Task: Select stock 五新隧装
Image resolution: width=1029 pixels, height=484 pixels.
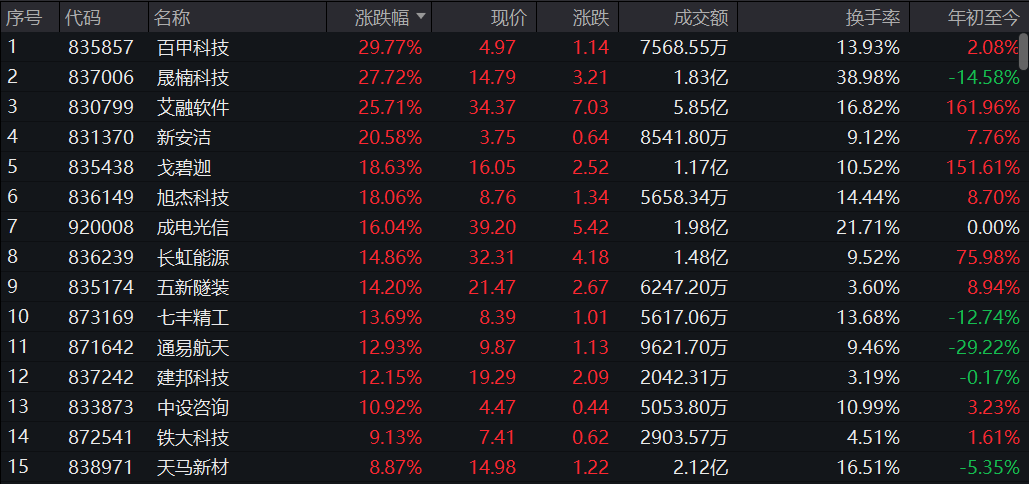Action: [x=193, y=287]
